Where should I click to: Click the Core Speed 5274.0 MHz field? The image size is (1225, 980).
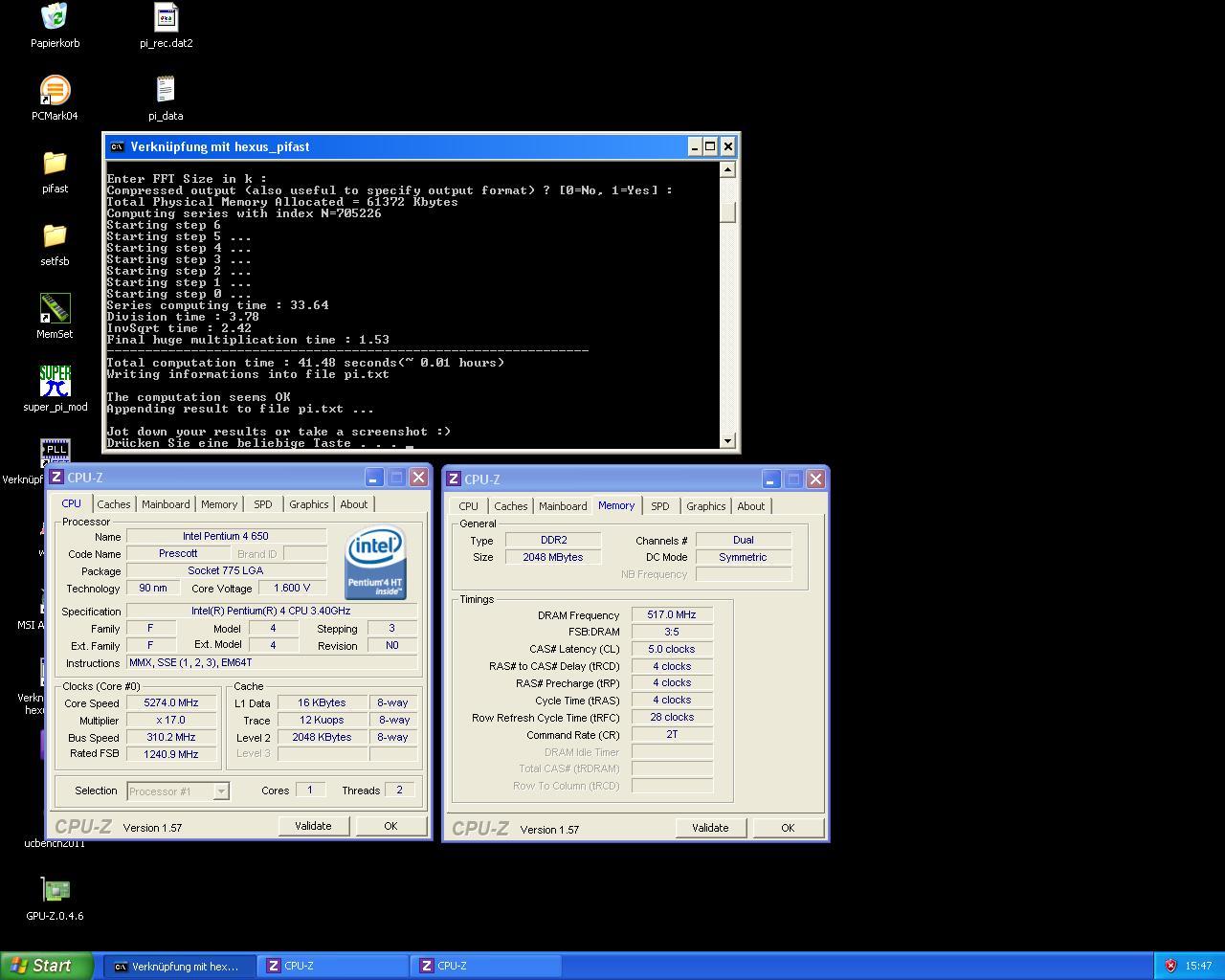coord(171,702)
